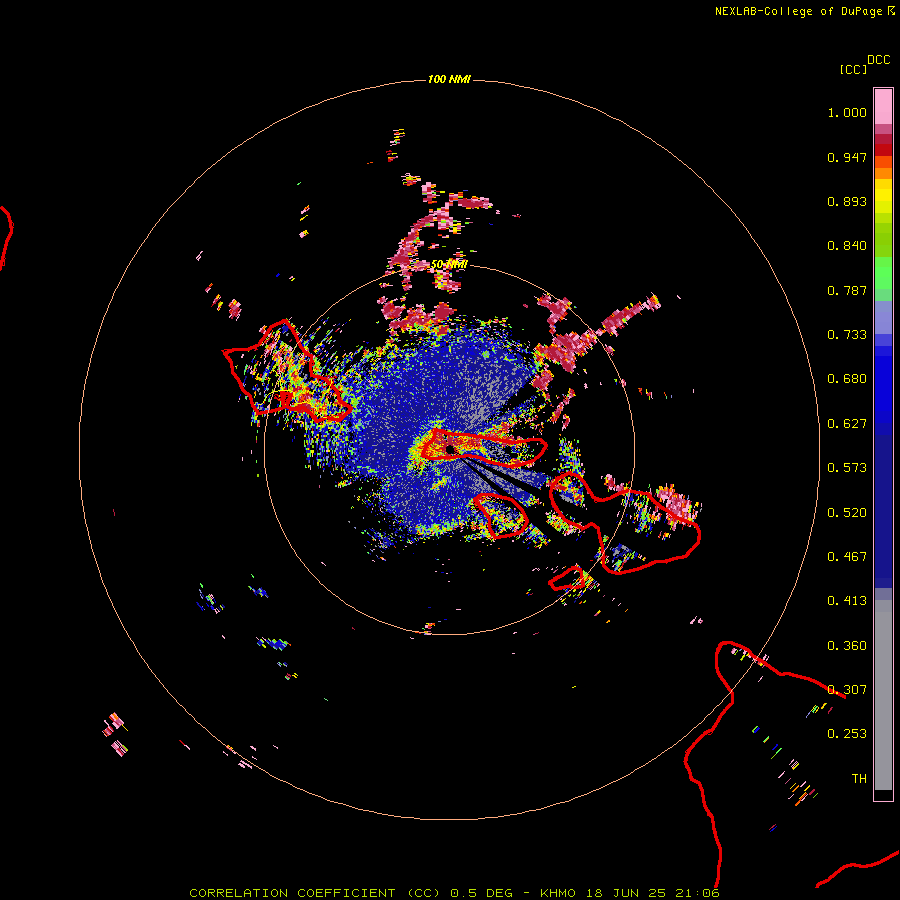Select the 0.573 scale value

847,468
